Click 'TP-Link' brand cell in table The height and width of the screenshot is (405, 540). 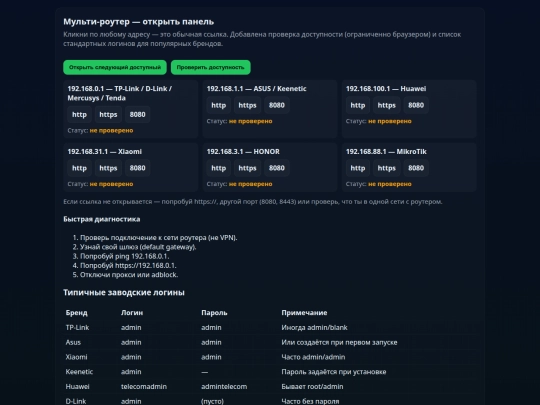pyautogui.click(x=77, y=328)
